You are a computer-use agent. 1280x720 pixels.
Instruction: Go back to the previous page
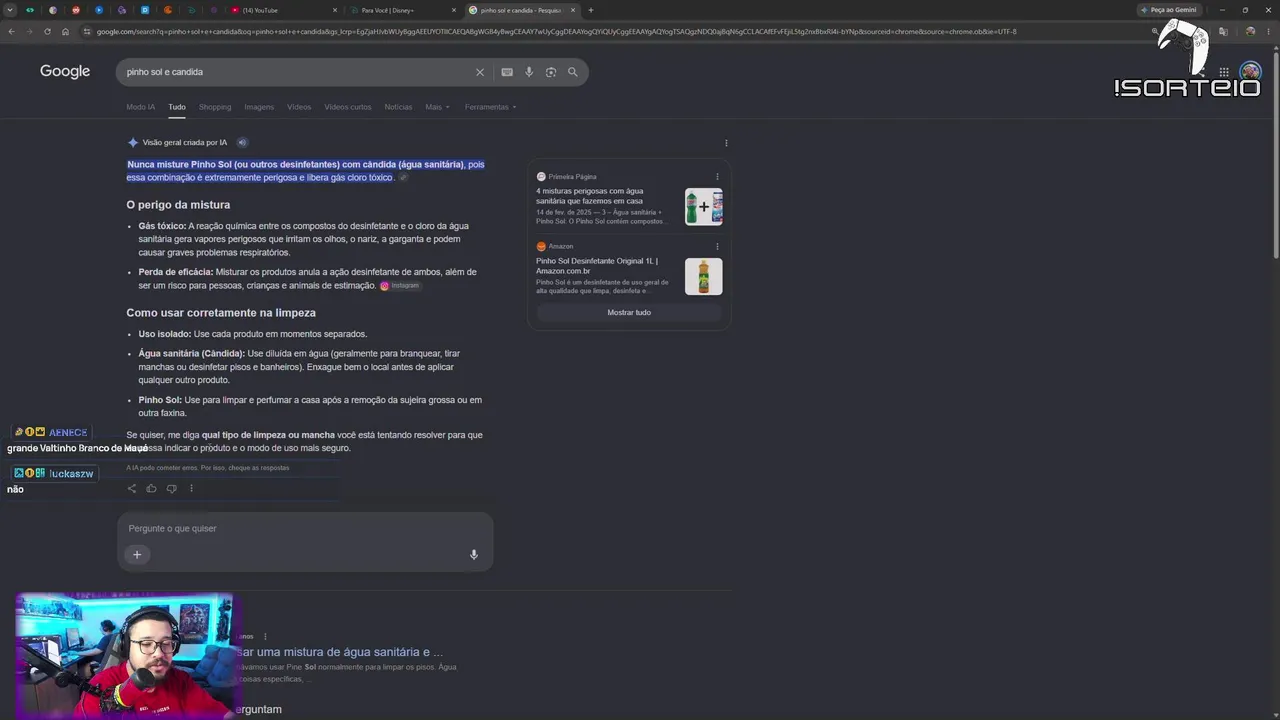click(x=11, y=31)
